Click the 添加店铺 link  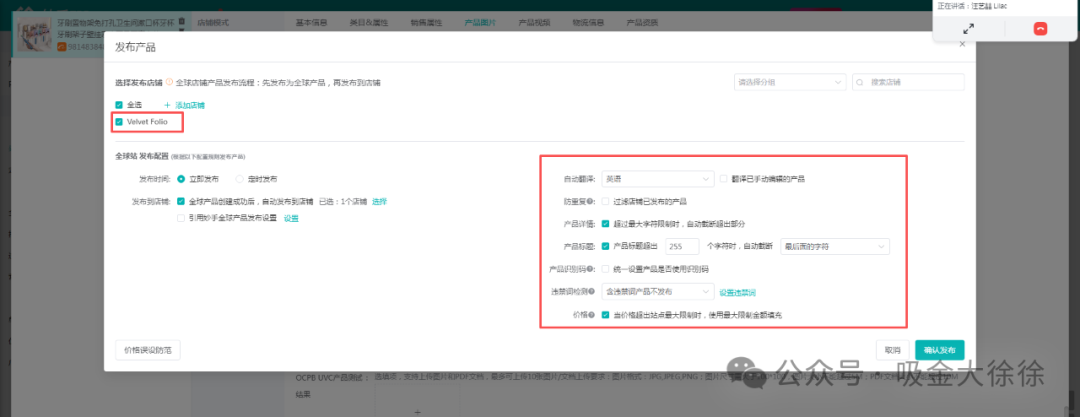[x=185, y=105]
